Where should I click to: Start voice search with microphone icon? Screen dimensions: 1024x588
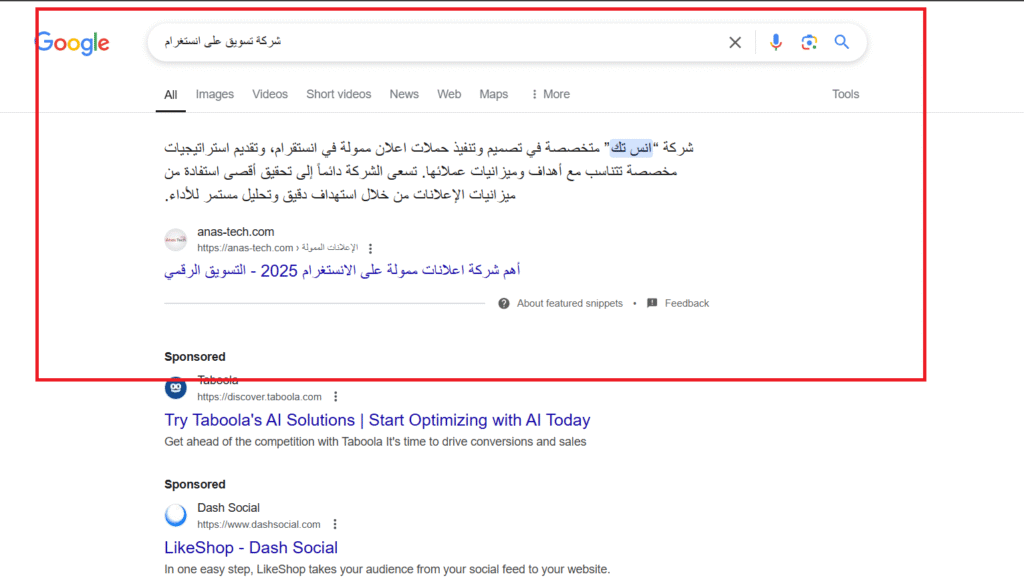tap(775, 42)
